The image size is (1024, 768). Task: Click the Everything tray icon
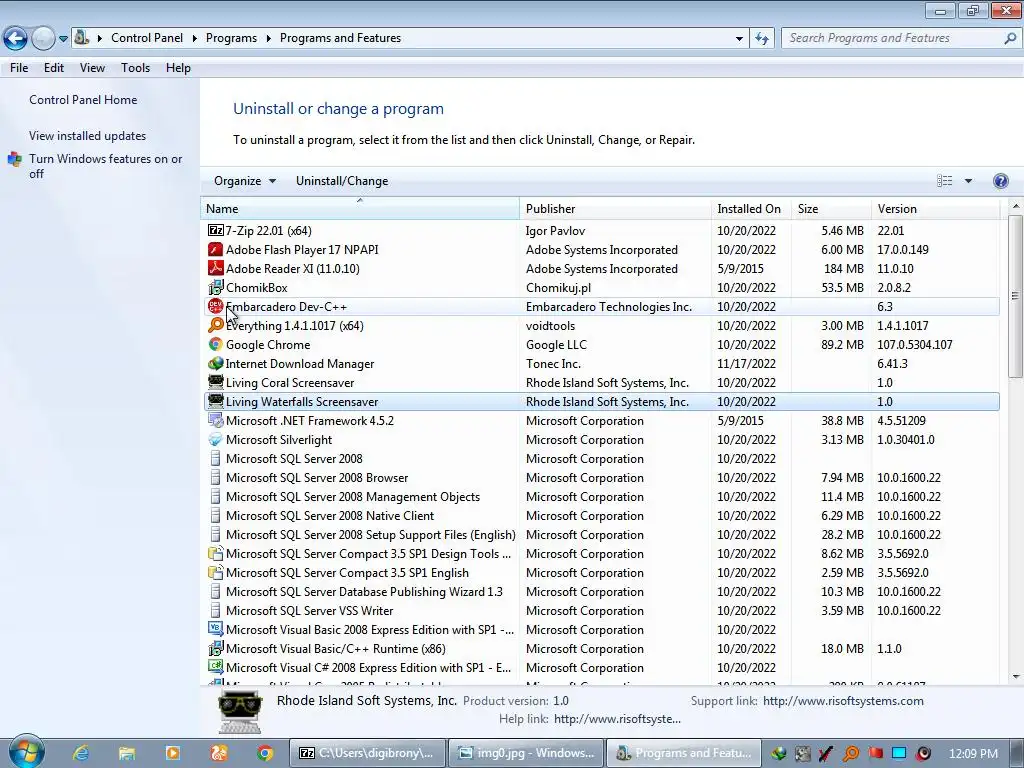[851, 754]
